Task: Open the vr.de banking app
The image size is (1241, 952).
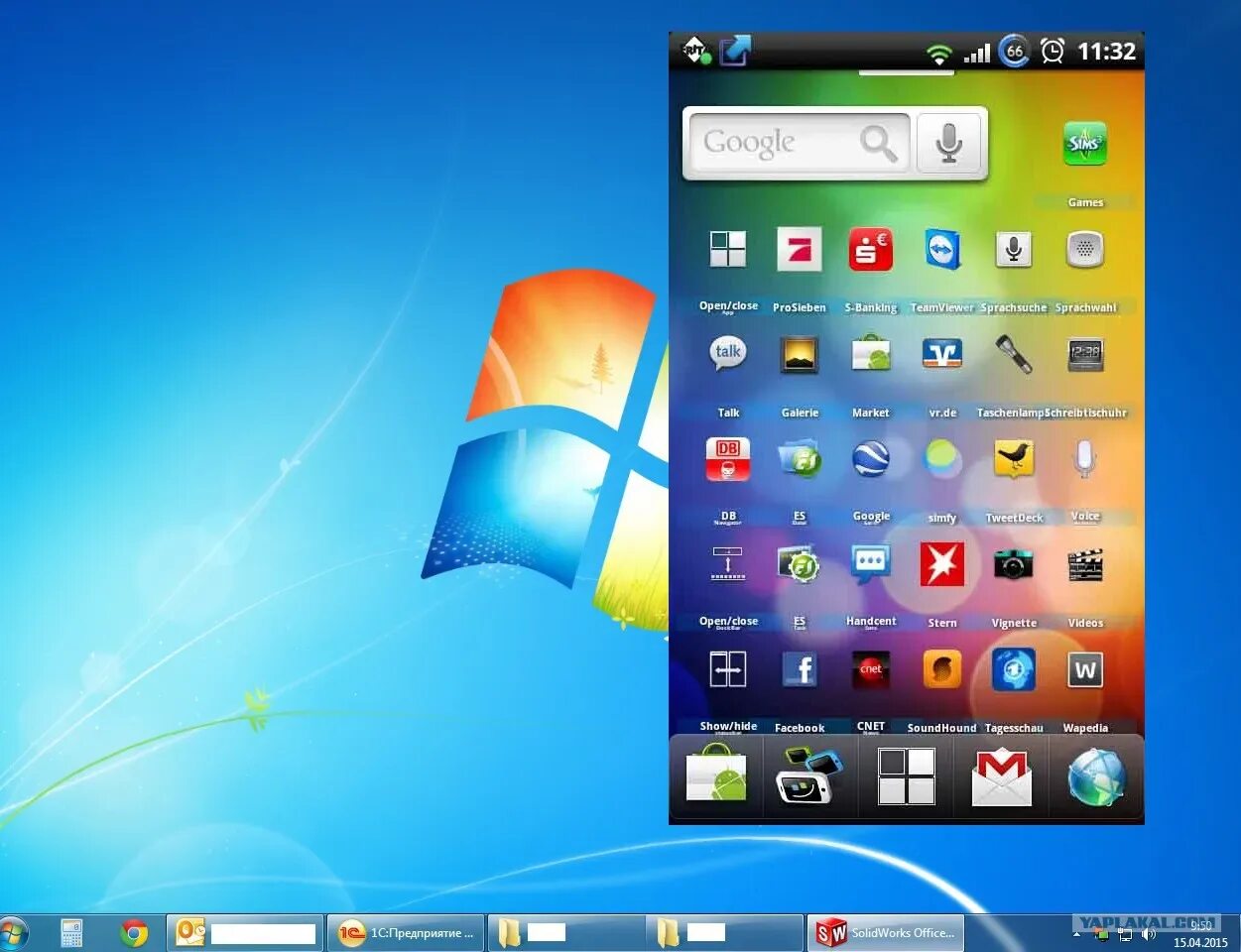Action: (942, 354)
